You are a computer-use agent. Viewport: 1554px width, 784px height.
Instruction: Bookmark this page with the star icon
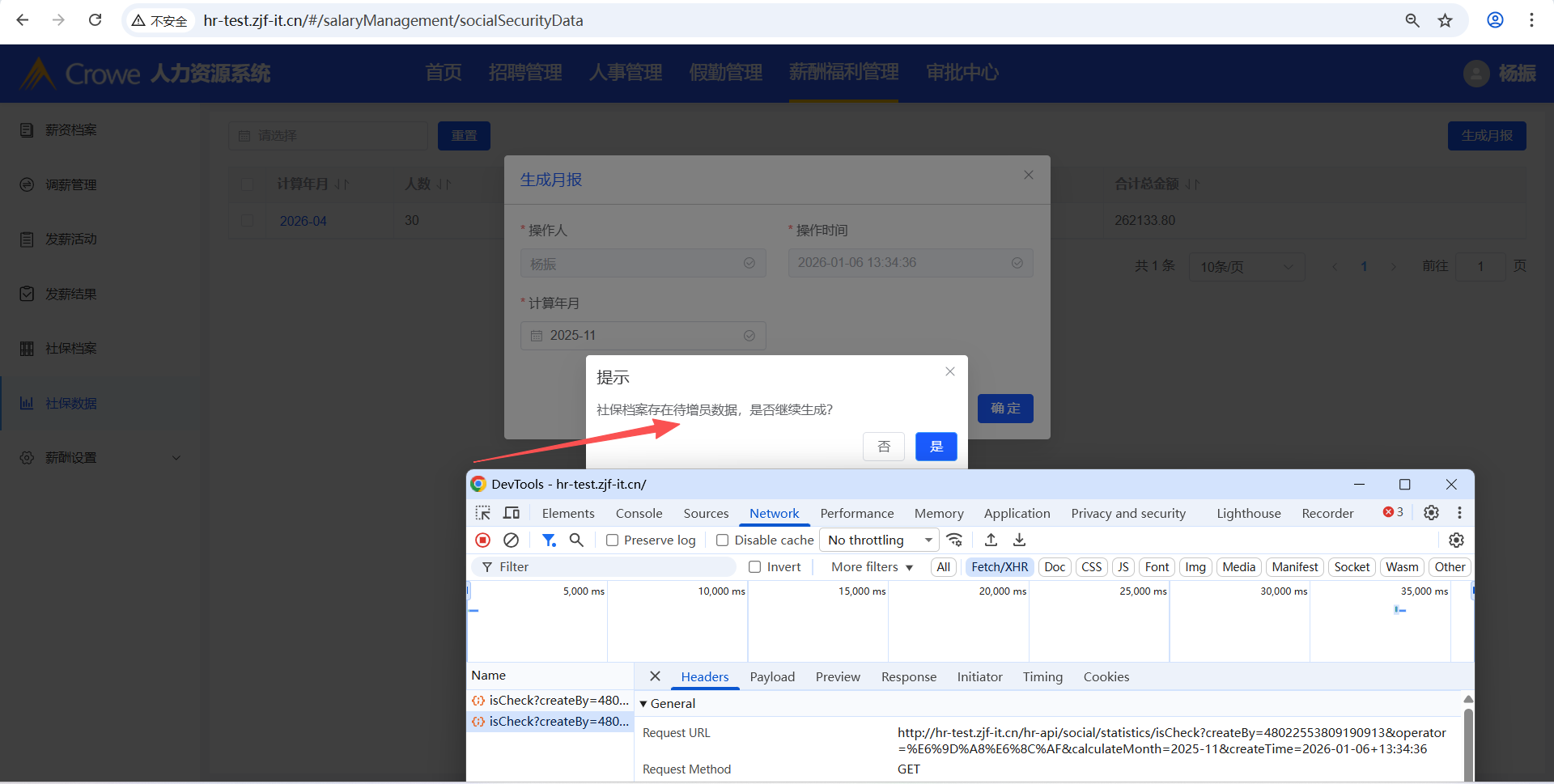tap(1446, 20)
